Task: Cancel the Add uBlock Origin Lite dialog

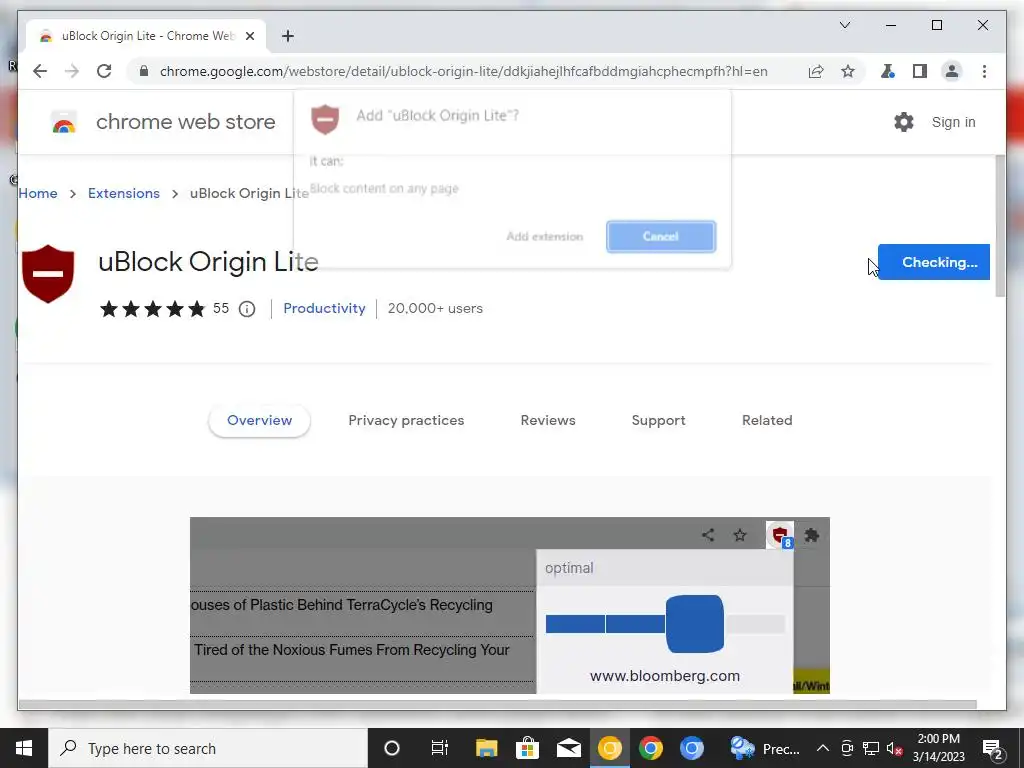Action: (x=661, y=236)
